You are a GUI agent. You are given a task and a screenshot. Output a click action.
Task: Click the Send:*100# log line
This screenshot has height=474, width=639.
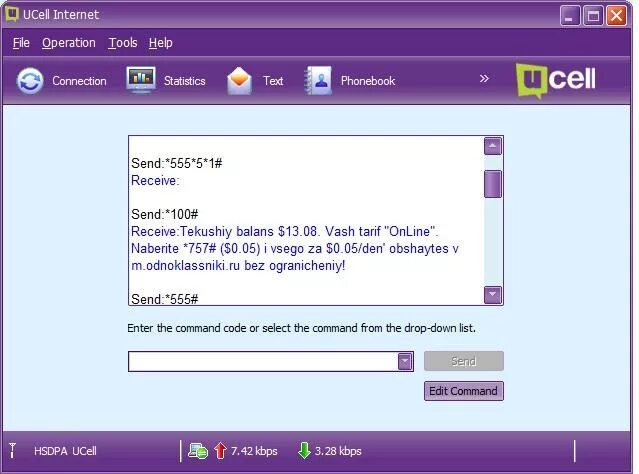[165, 214]
